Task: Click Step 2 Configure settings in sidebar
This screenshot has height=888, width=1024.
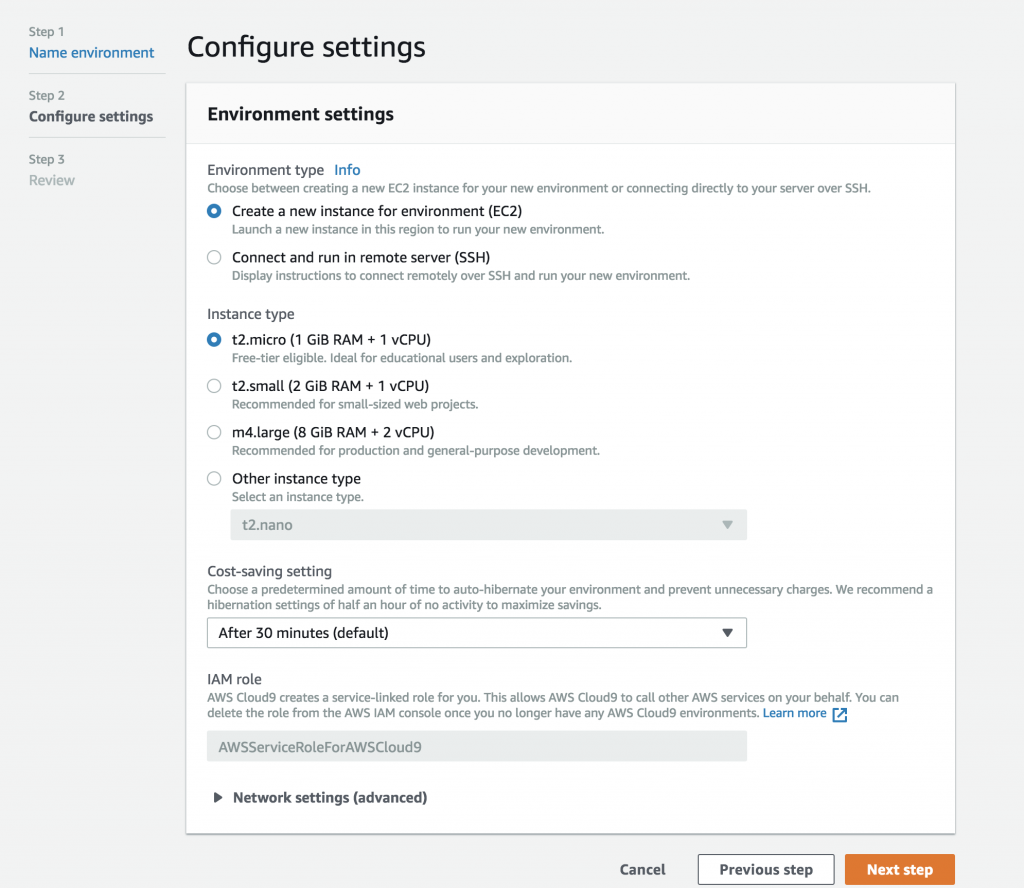Action: click(91, 116)
